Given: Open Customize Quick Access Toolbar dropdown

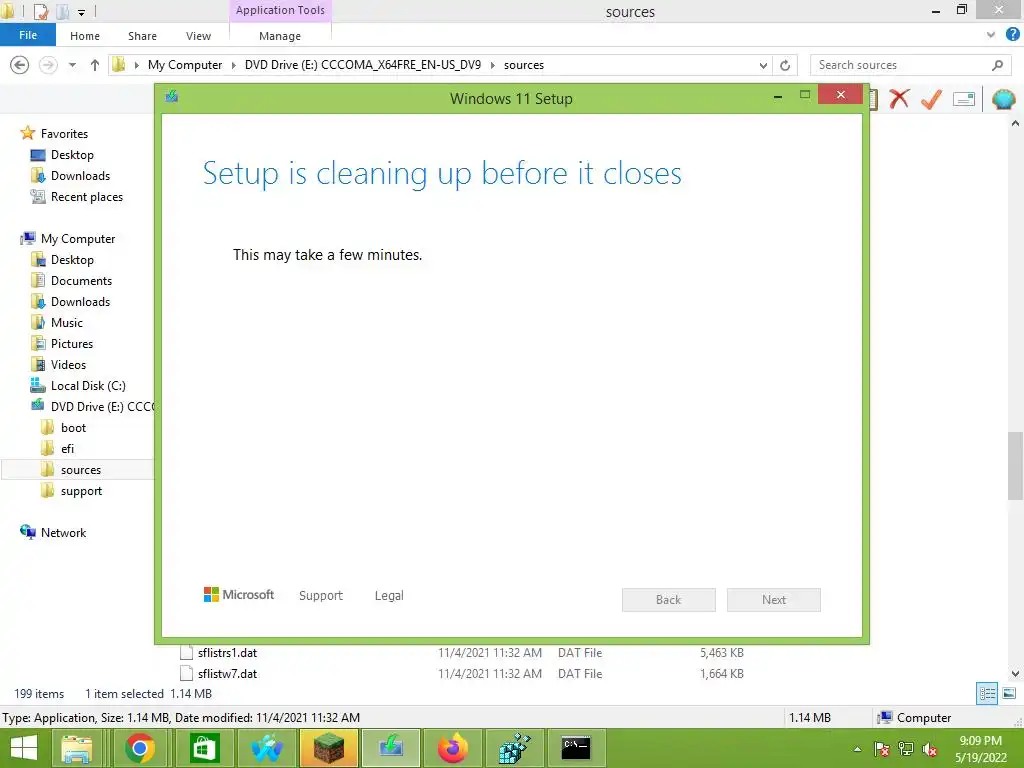Looking at the screenshot, I should [81, 12].
